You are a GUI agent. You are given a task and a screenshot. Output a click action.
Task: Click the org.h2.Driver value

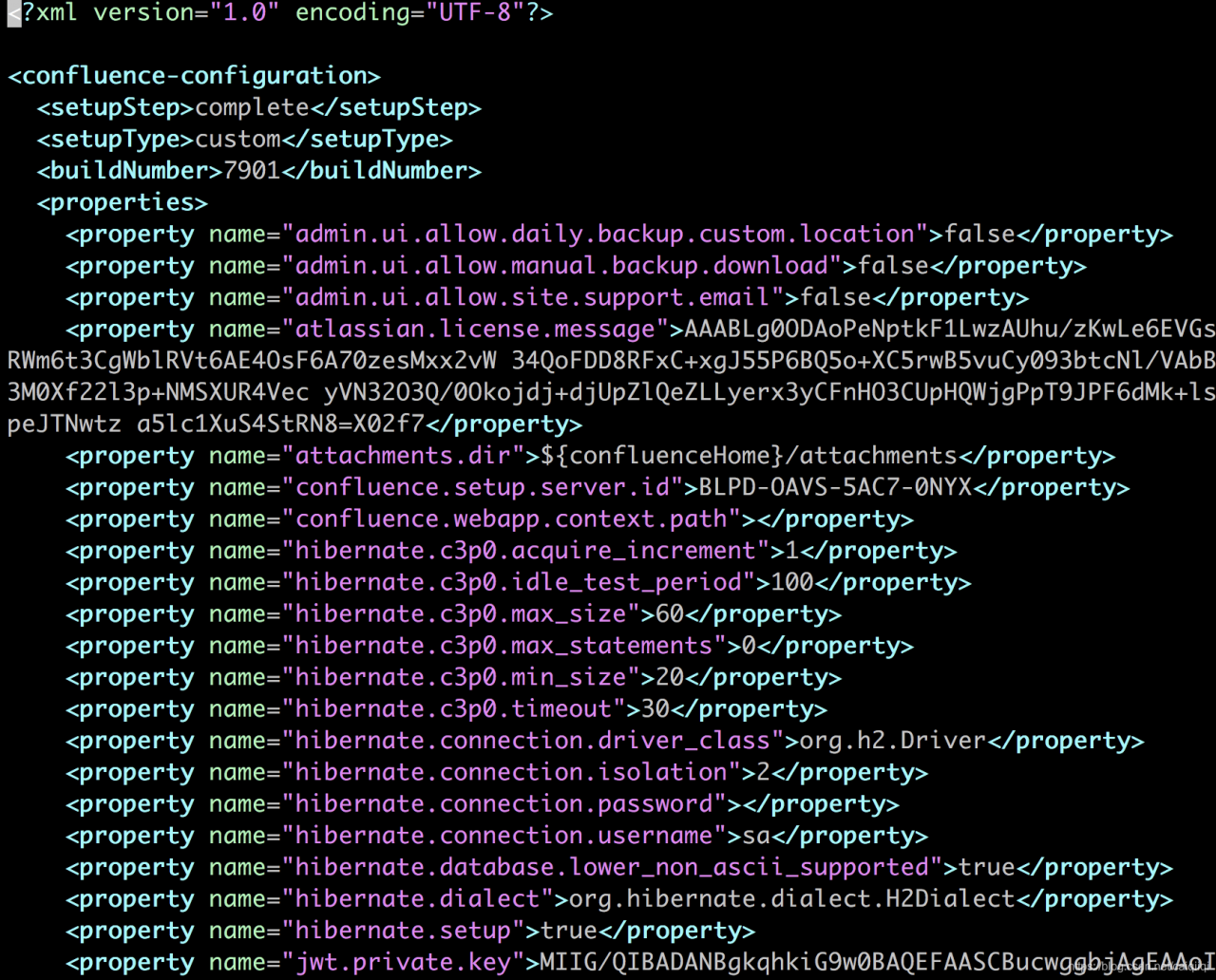click(892, 741)
